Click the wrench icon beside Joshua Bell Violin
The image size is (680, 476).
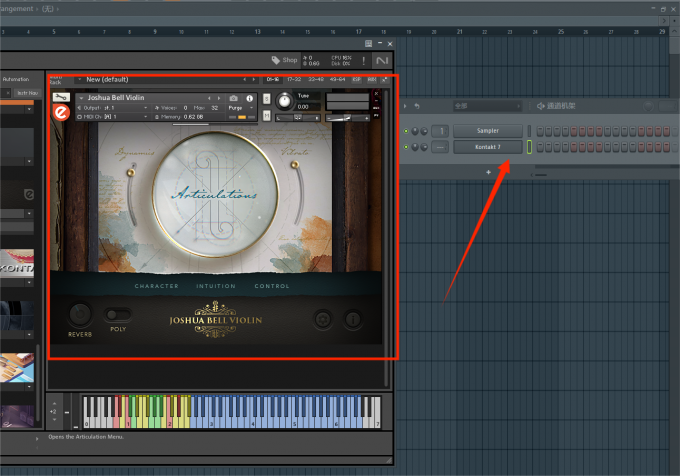(60, 98)
